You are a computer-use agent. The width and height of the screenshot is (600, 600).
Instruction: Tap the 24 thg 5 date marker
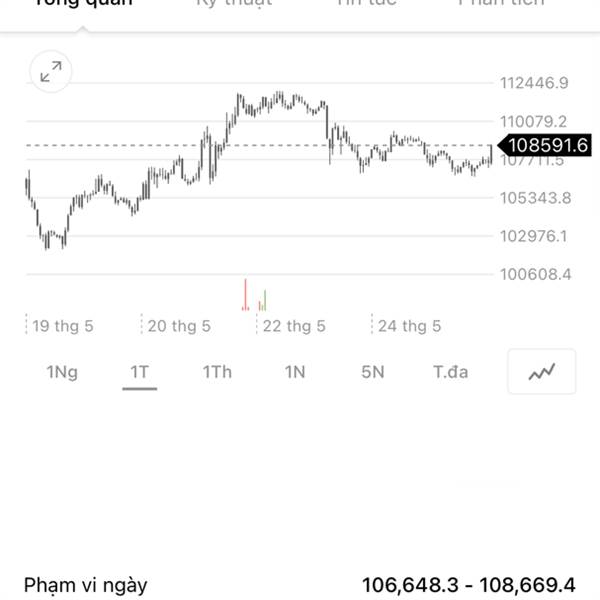[409, 326]
